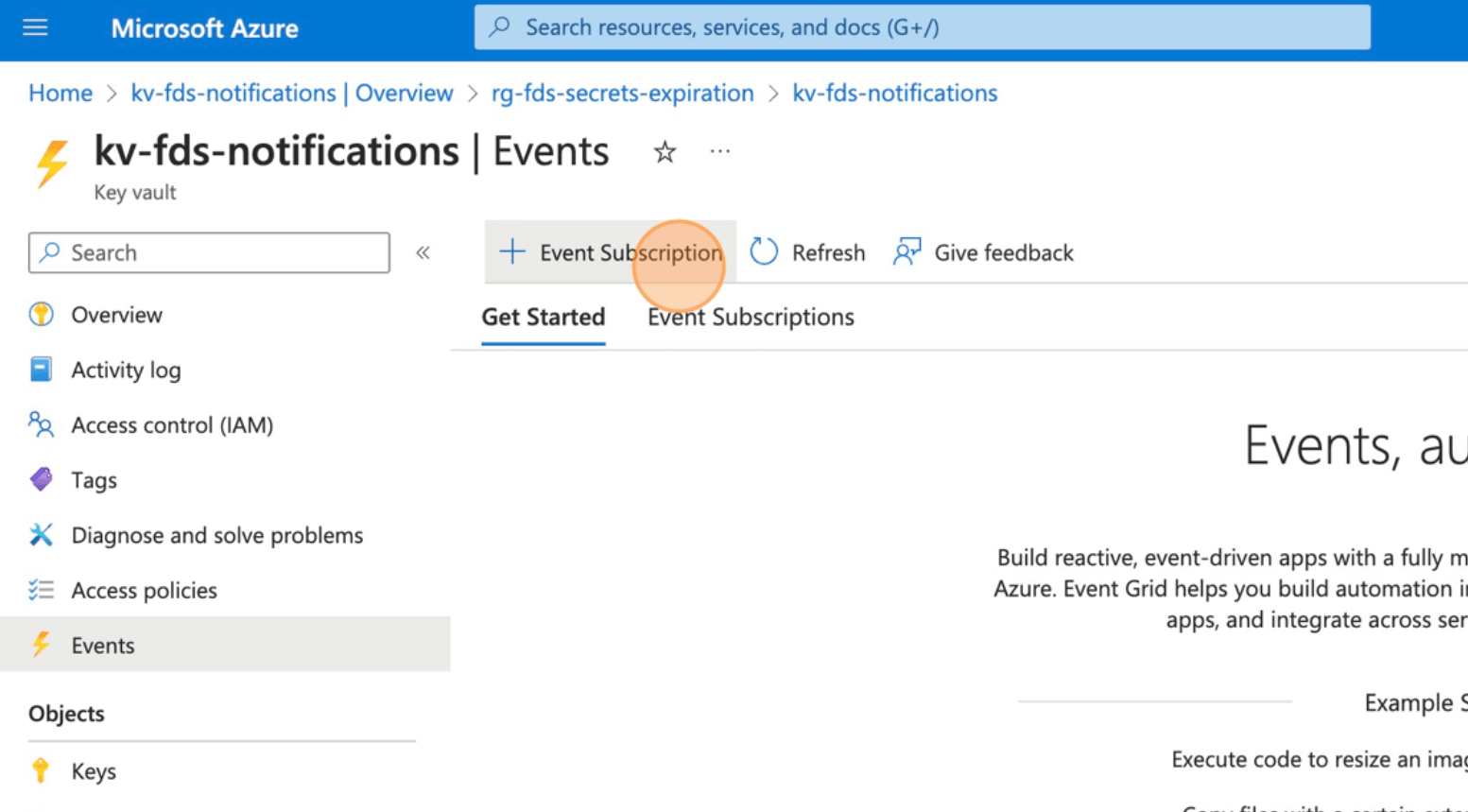Screen dimensions: 1468x812
Task: Open the hamburger portal menu
Action: click(x=35, y=27)
